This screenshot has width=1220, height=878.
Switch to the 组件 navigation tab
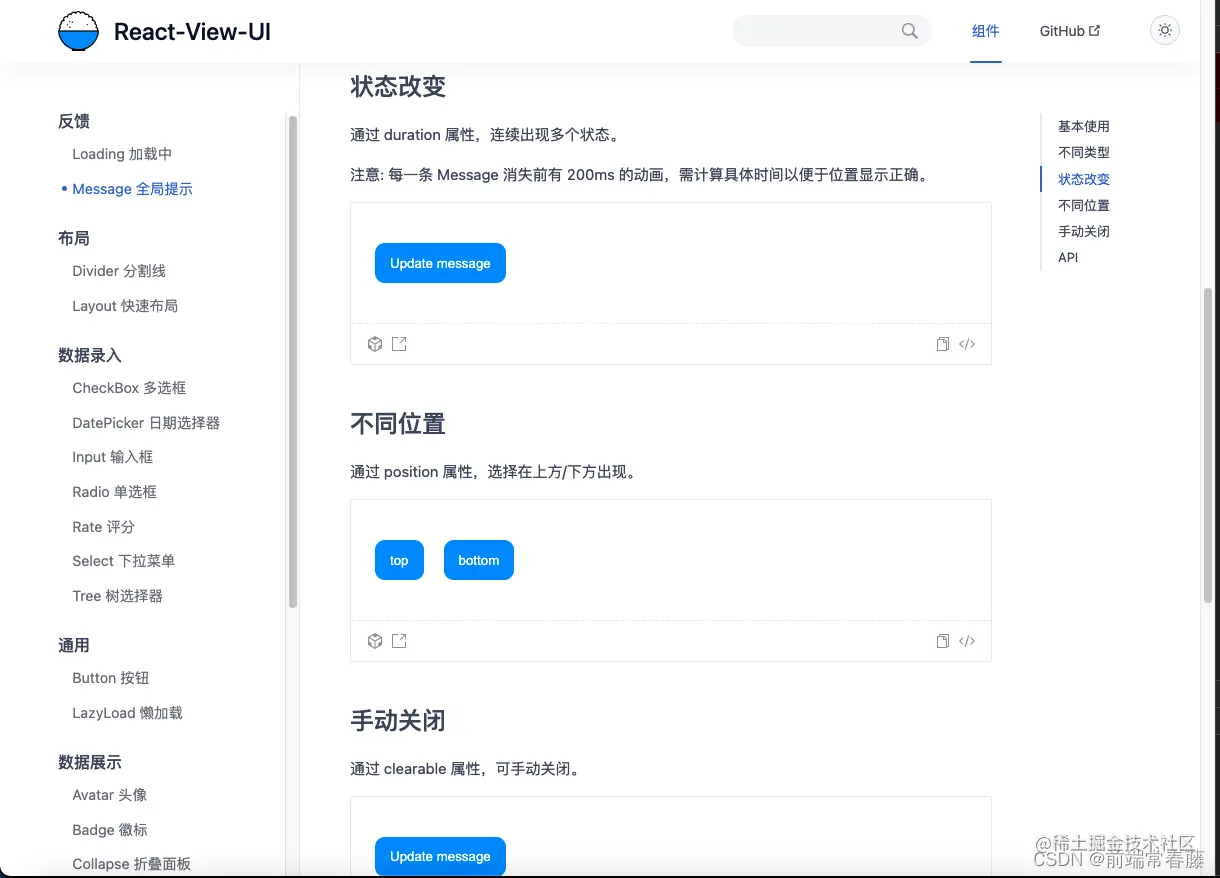tap(986, 31)
